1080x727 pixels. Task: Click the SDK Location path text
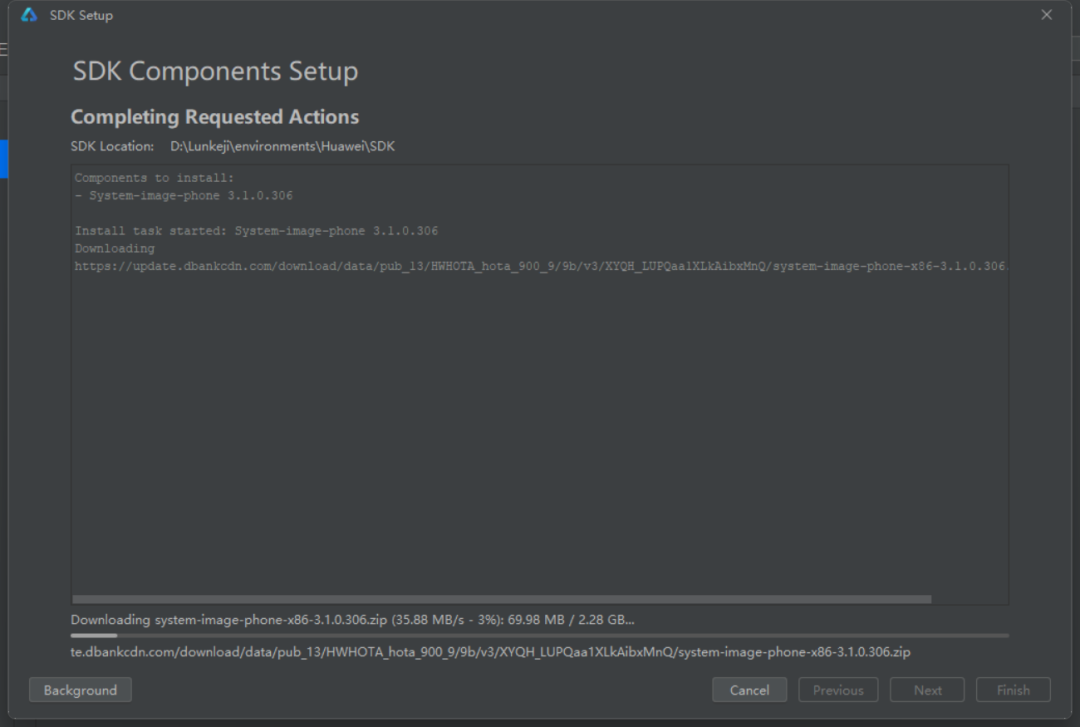[282, 146]
